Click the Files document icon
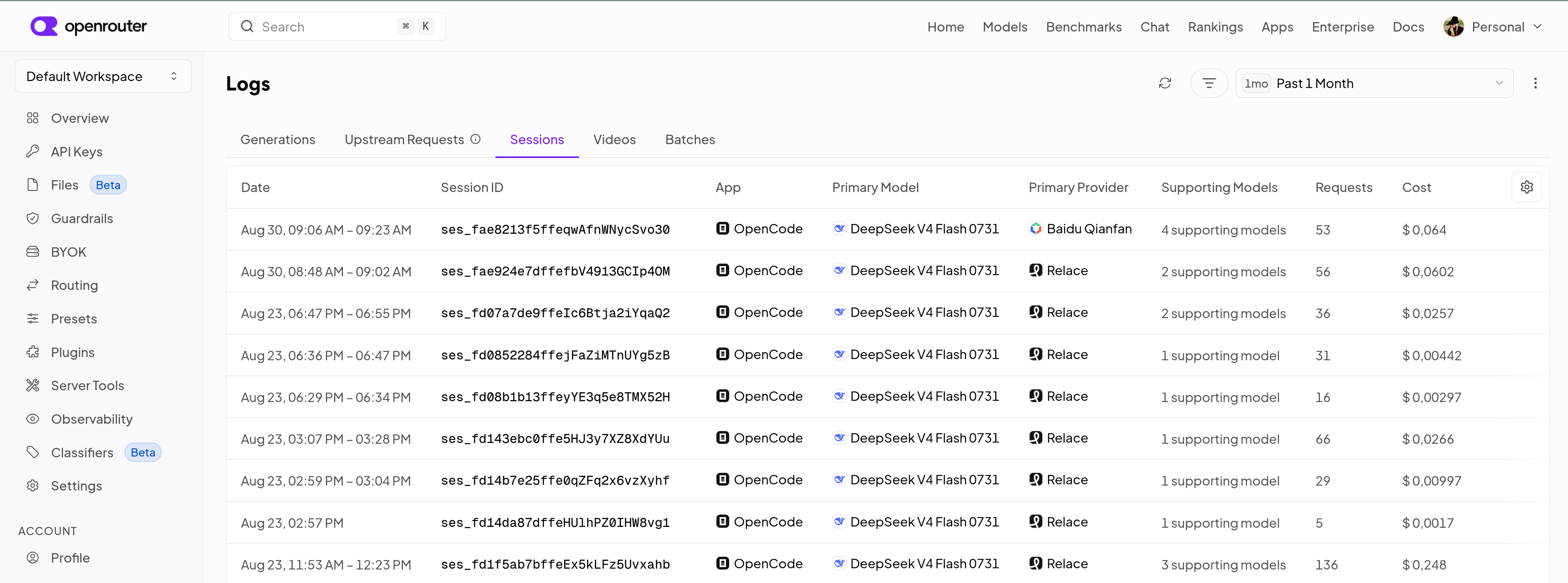Image resolution: width=1568 pixels, height=583 pixels. click(33, 185)
